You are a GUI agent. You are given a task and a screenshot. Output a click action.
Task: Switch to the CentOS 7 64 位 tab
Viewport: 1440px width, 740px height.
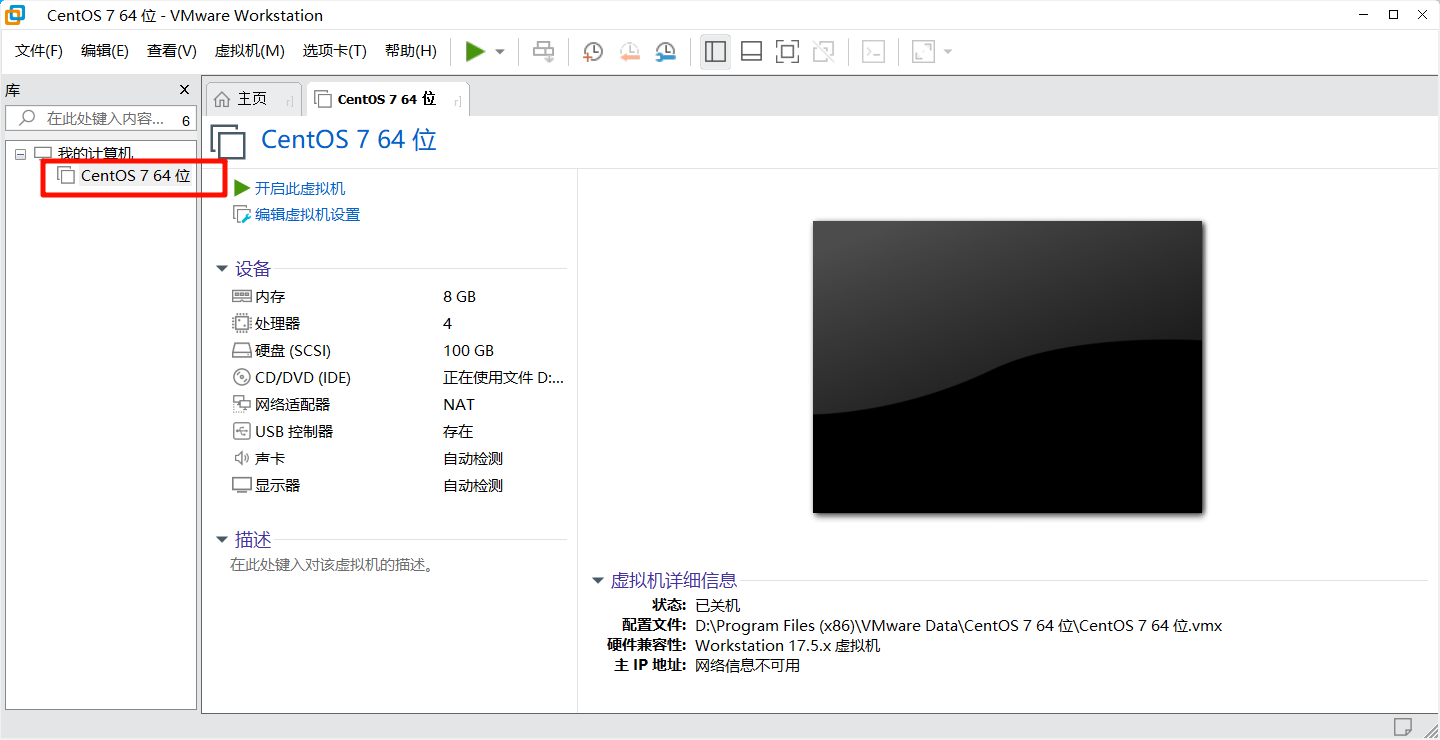[387, 99]
